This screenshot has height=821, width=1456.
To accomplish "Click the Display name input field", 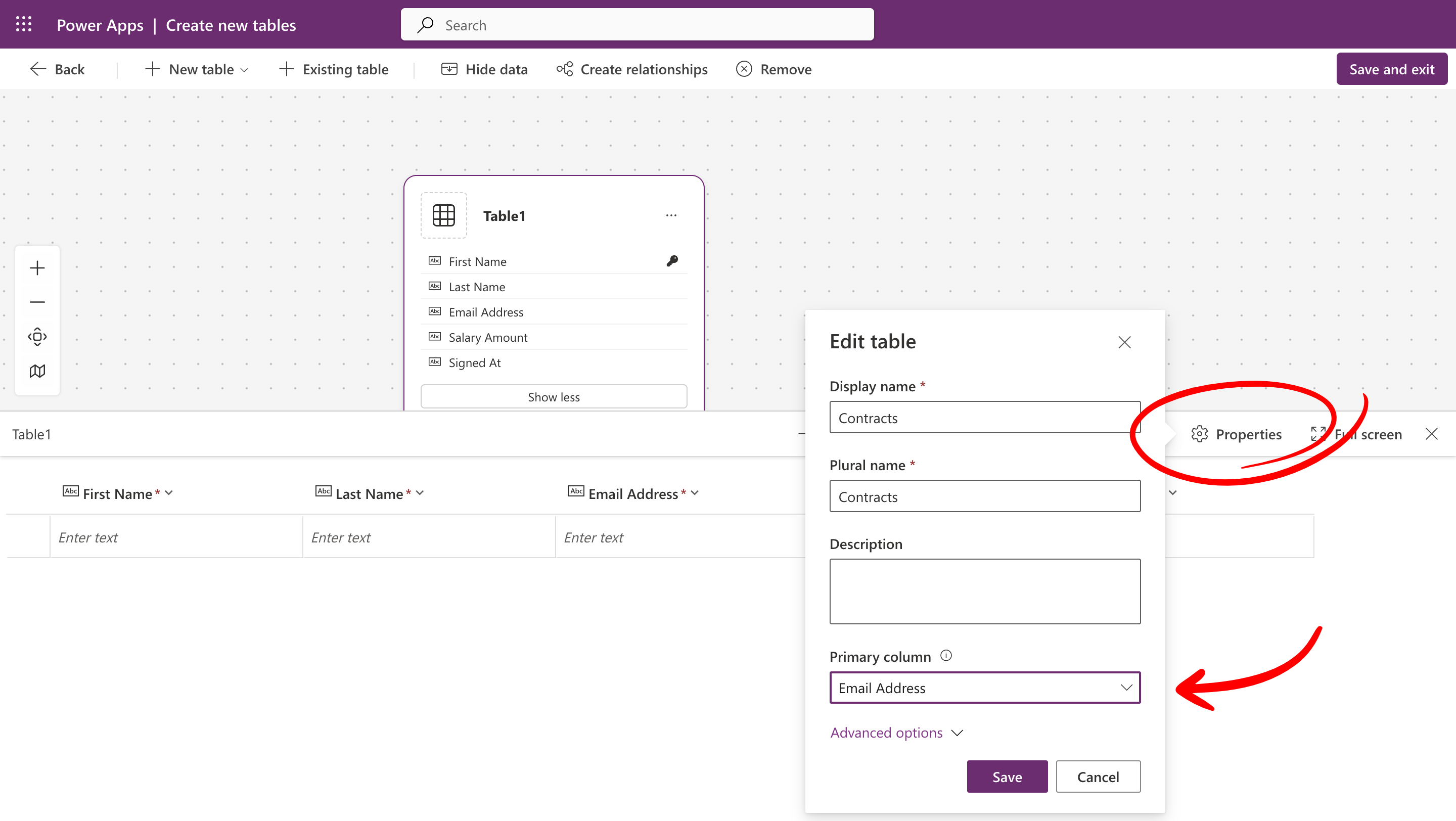I will tap(985, 418).
